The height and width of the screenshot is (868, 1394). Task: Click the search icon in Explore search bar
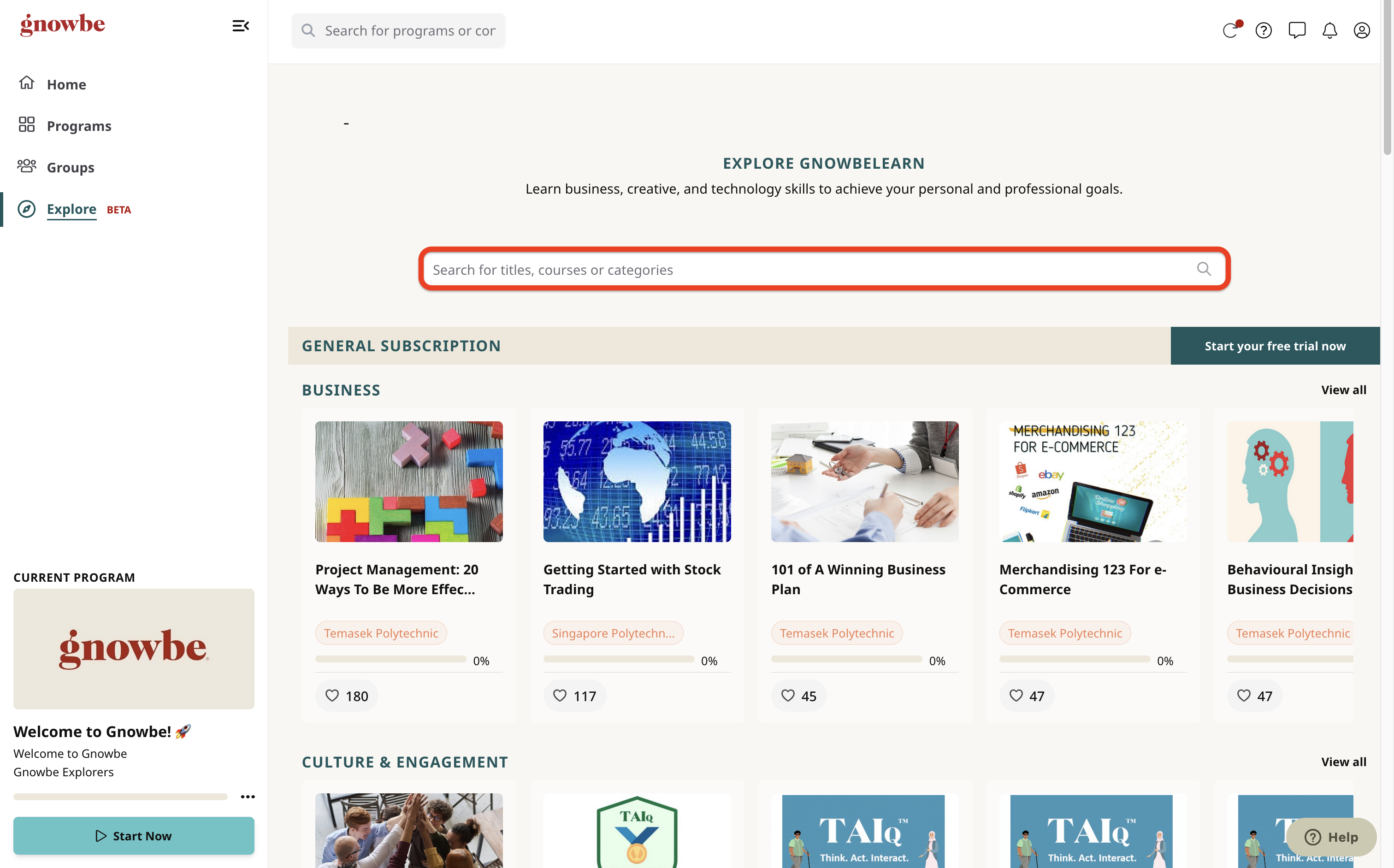[x=1204, y=269]
